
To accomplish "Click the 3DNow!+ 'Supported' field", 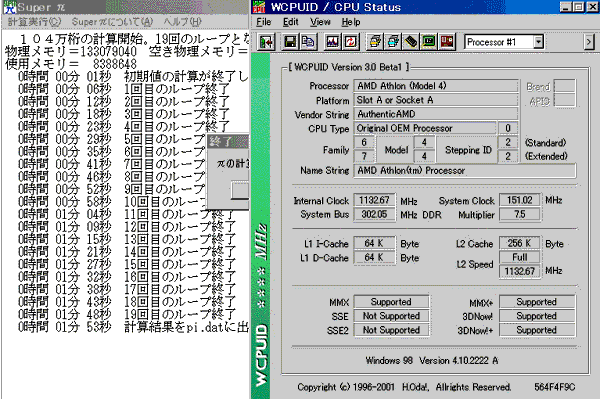I will click(536, 330).
